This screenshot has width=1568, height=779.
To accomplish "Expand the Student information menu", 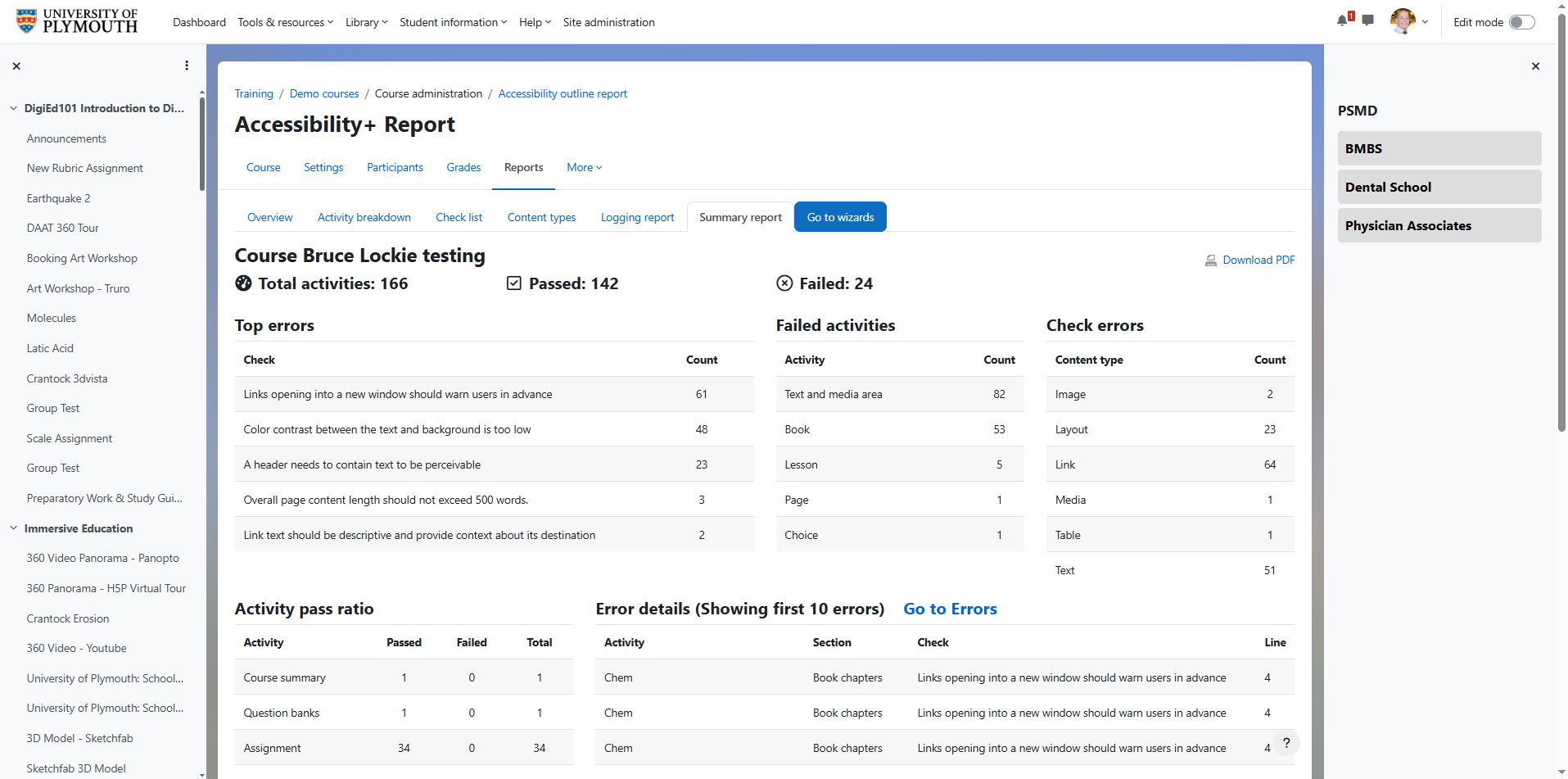I will pos(453,22).
